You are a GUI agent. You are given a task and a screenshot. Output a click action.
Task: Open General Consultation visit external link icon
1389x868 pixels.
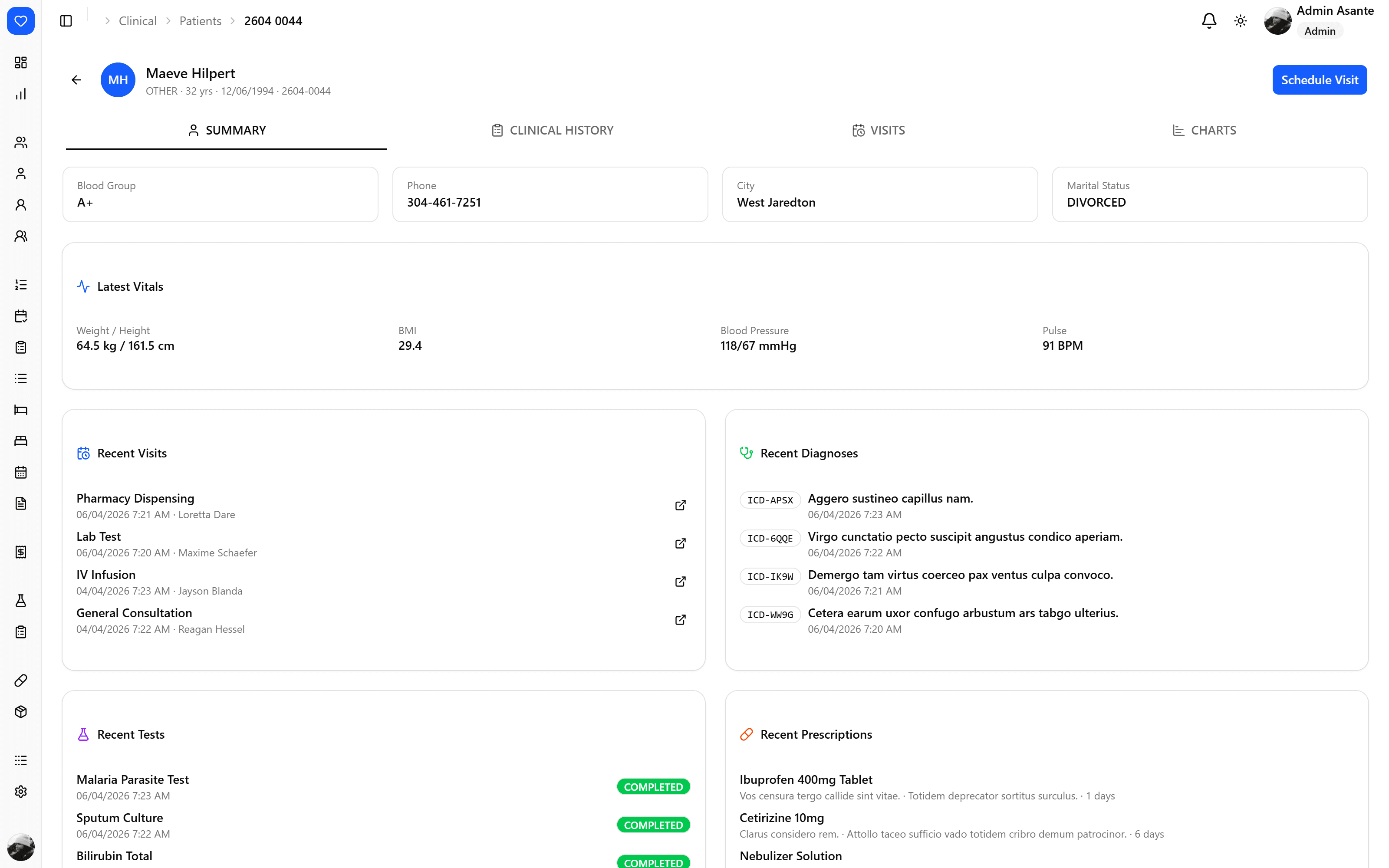tap(680, 620)
